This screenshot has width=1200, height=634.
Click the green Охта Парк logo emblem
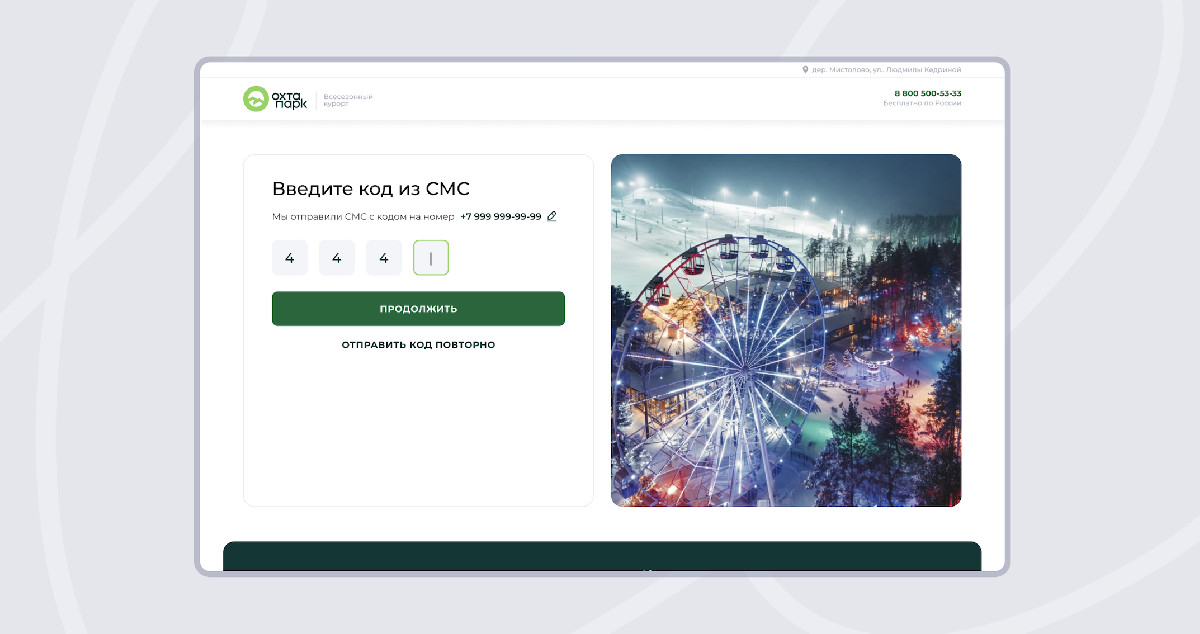click(256, 99)
